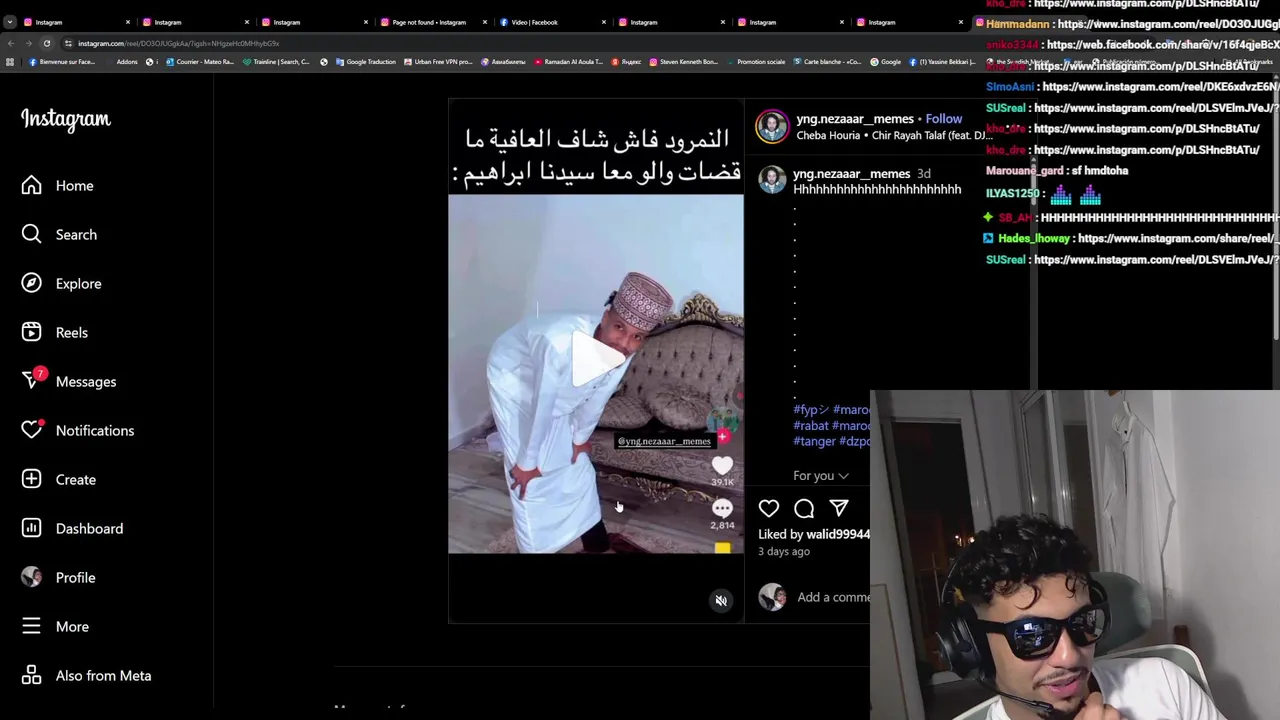Expand the For you dropdown
This screenshot has height=720, width=1280.
[x=821, y=476]
